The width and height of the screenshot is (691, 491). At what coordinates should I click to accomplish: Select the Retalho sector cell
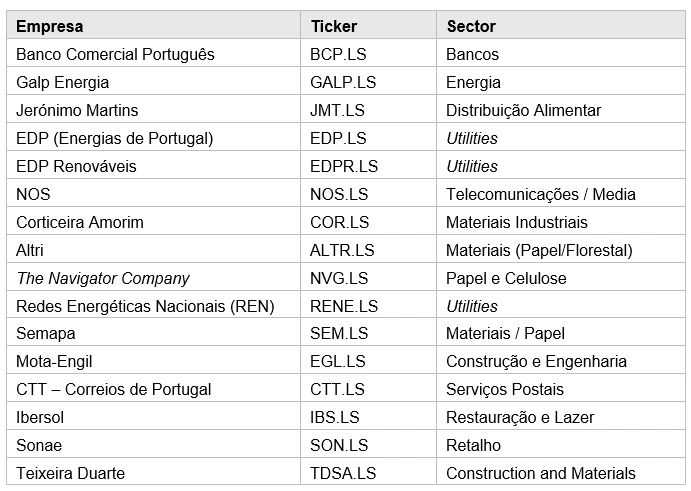(x=561, y=445)
